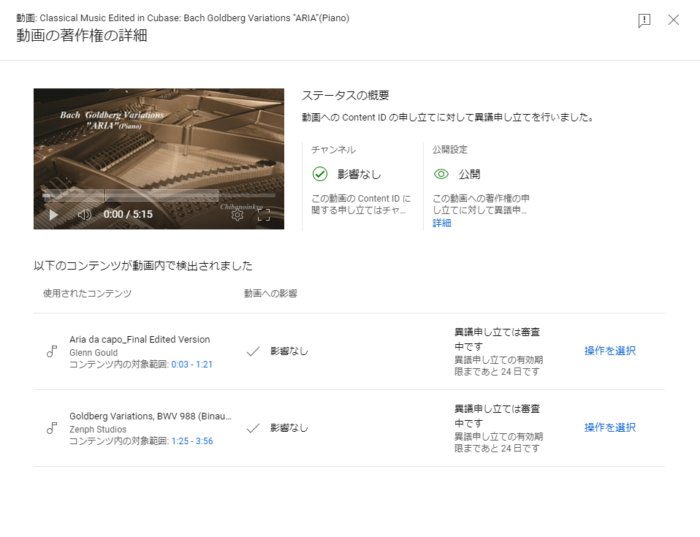Open the video player settings gear
The height and width of the screenshot is (537, 700).
237,214
